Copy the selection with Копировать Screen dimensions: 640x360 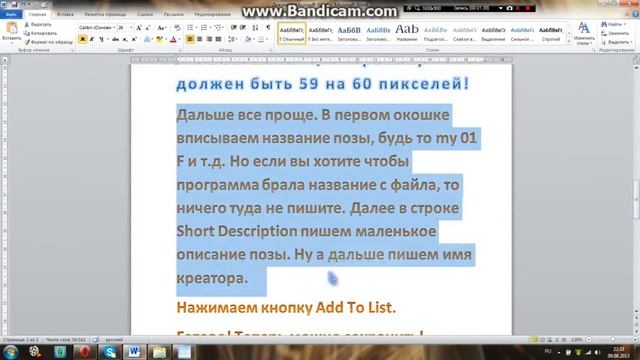point(40,33)
